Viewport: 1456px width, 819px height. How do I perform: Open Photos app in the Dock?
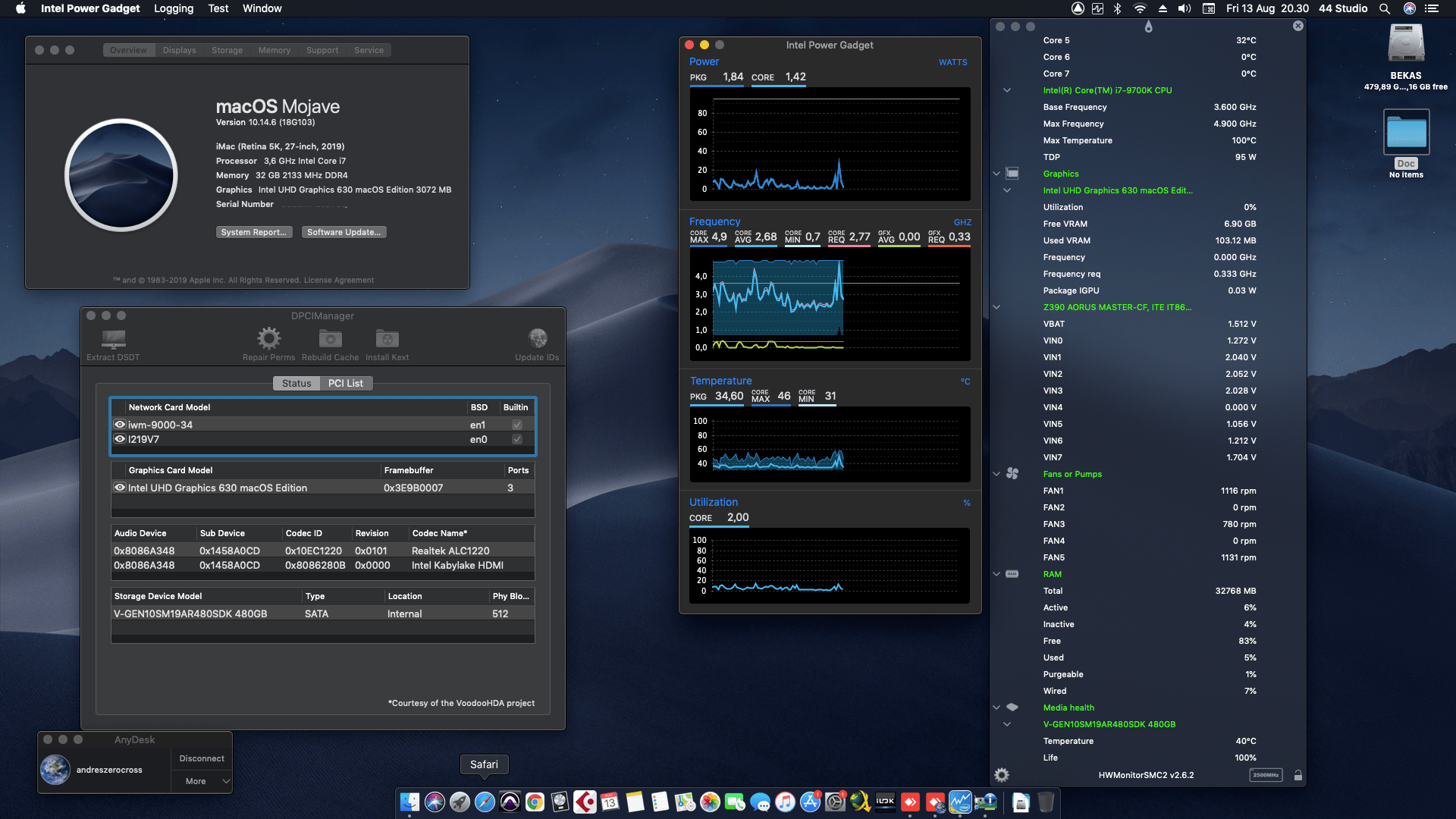click(x=710, y=802)
